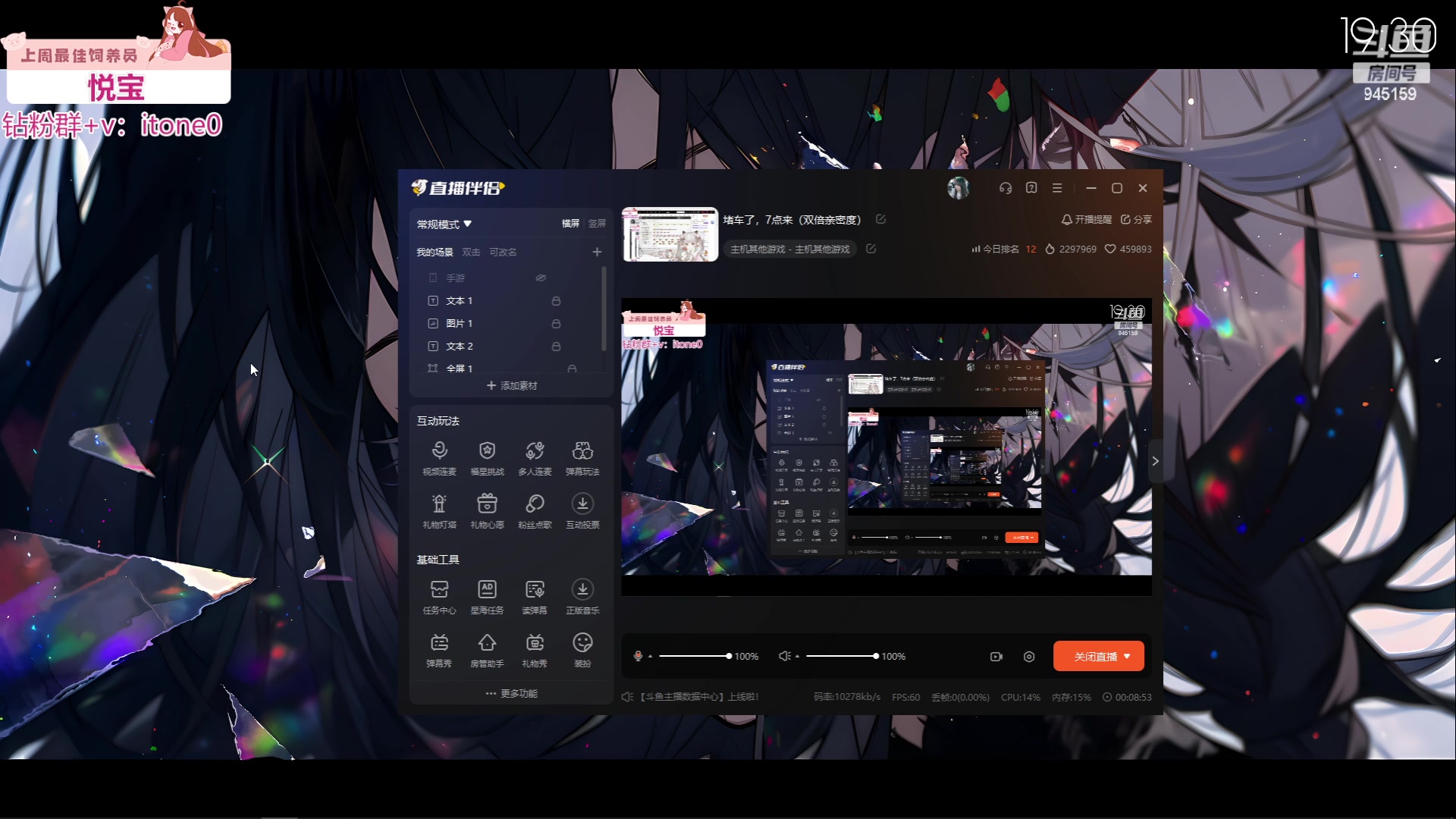The image size is (1456, 819).
Task: Click the 添加素材 add source button
Action: 512,386
